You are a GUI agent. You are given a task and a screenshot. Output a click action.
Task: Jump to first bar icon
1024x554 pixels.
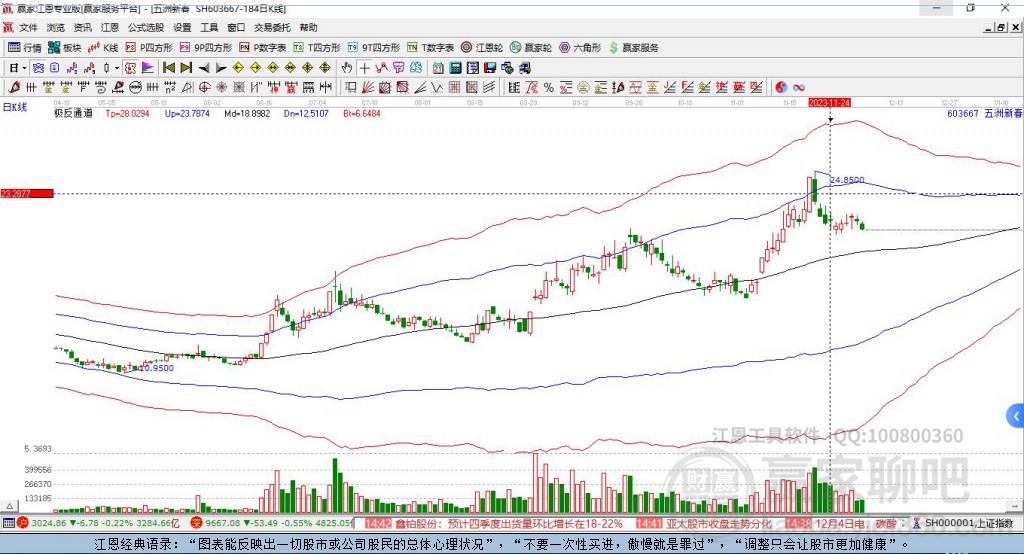(x=168, y=68)
